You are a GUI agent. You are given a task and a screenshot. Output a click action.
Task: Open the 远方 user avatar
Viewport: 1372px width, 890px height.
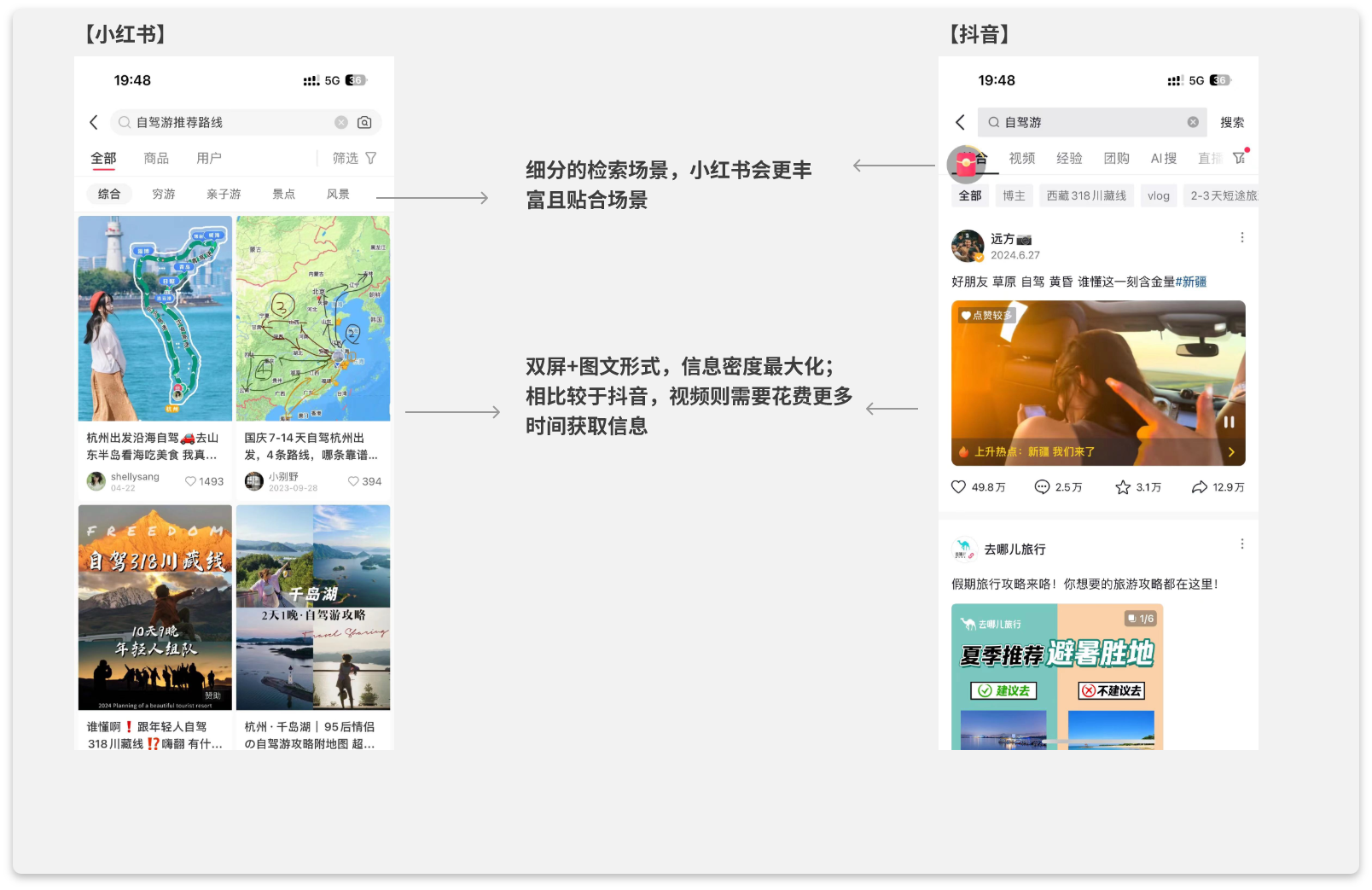click(968, 246)
